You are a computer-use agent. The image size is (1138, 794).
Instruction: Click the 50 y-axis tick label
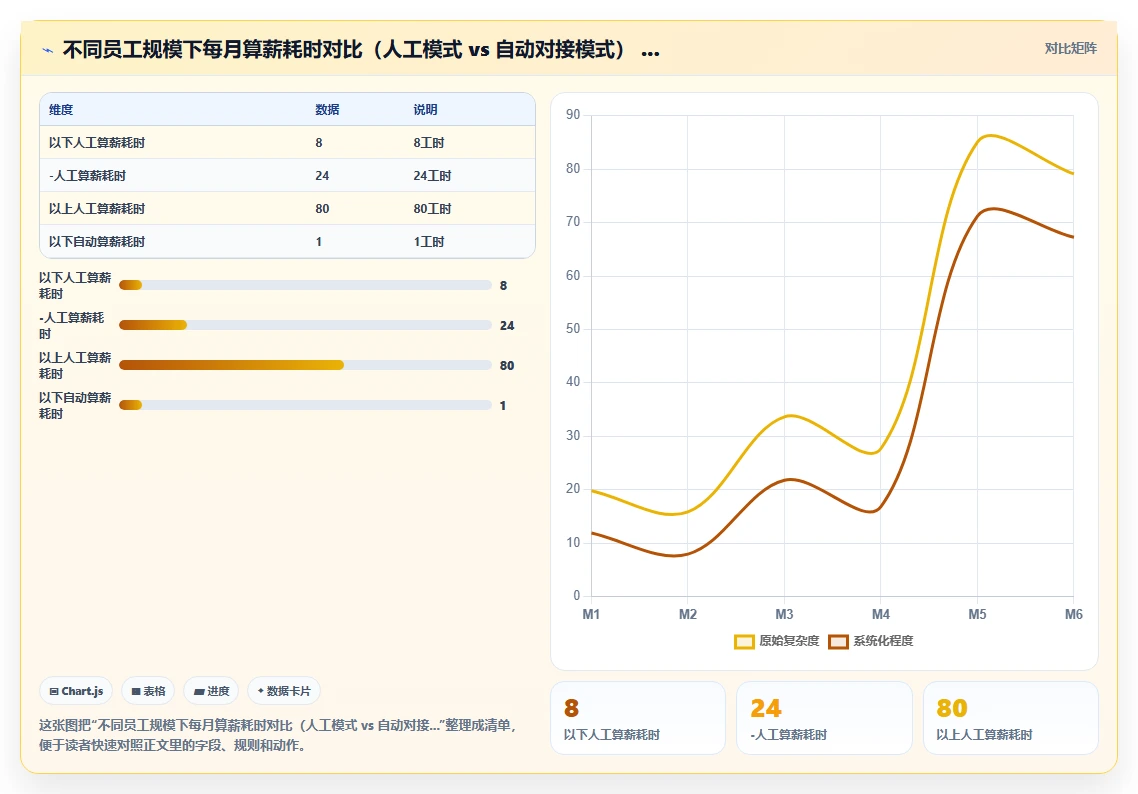click(x=573, y=329)
